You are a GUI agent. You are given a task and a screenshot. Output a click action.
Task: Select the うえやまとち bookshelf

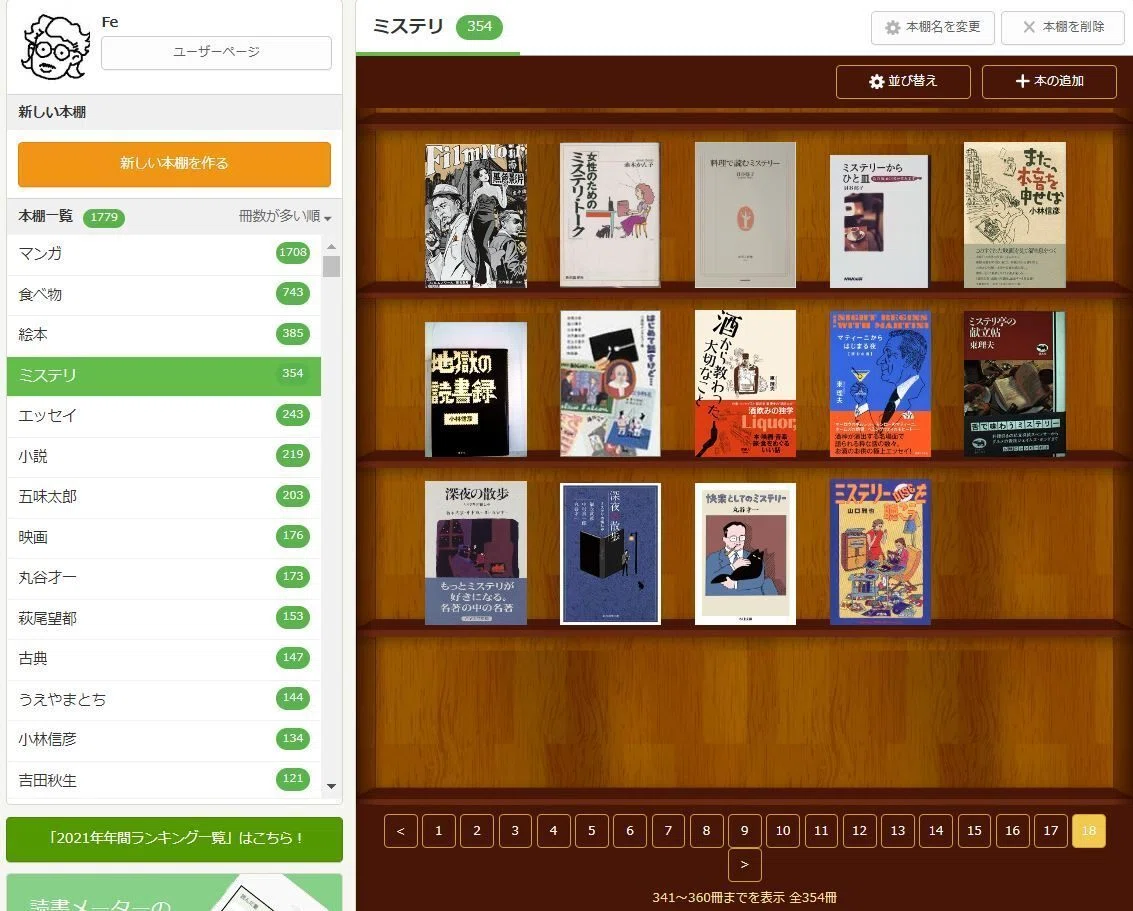click(x=164, y=699)
